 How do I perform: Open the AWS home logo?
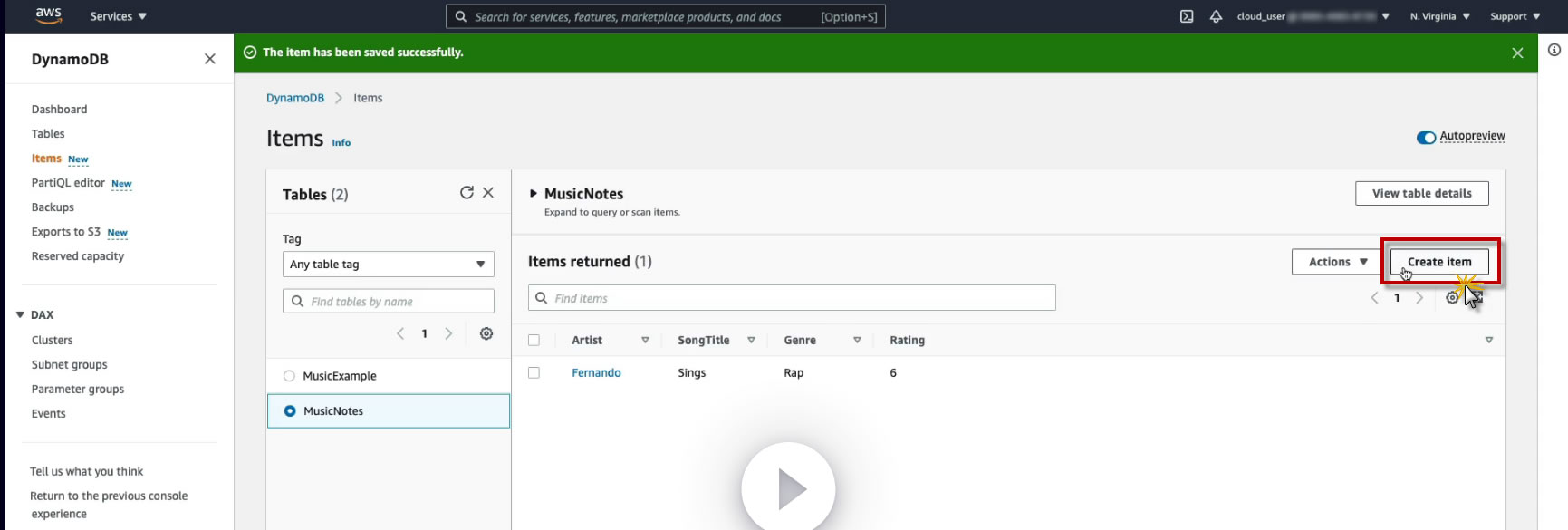[x=48, y=15]
